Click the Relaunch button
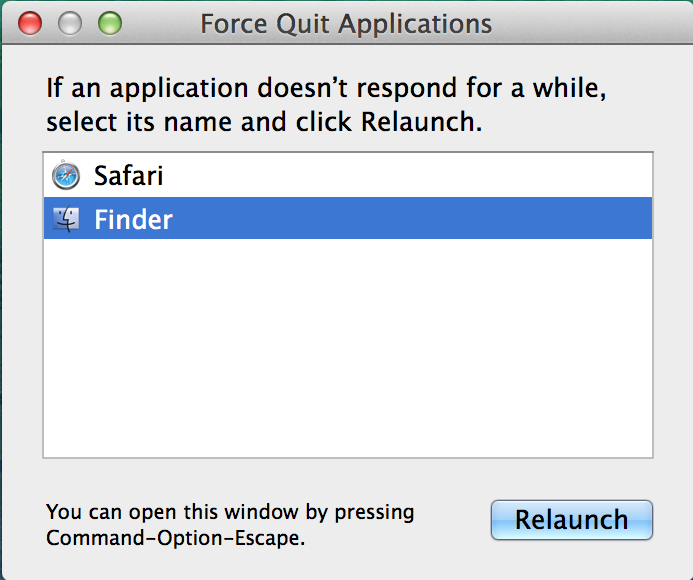Image resolution: width=693 pixels, height=580 pixels. (571, 520)
